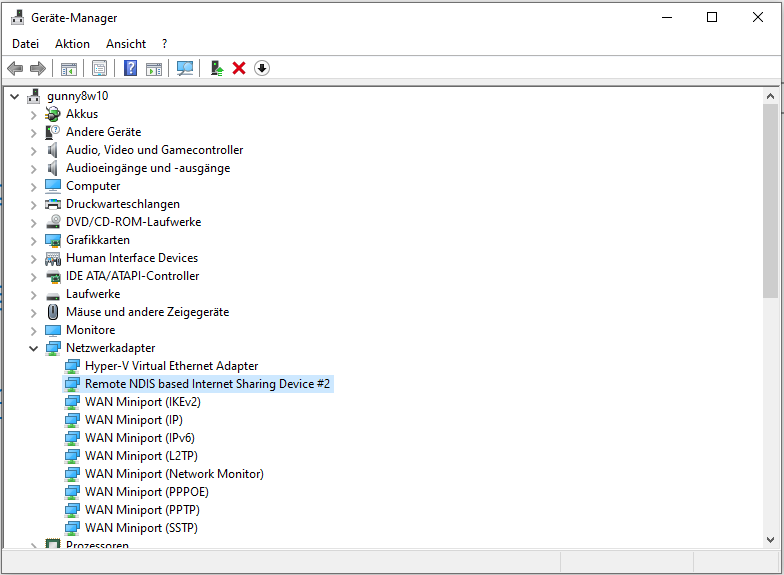This screenshot has width=784, height=575.
Task: Minimize the Geräte-Manager window
Action: [x=667, y=18]
